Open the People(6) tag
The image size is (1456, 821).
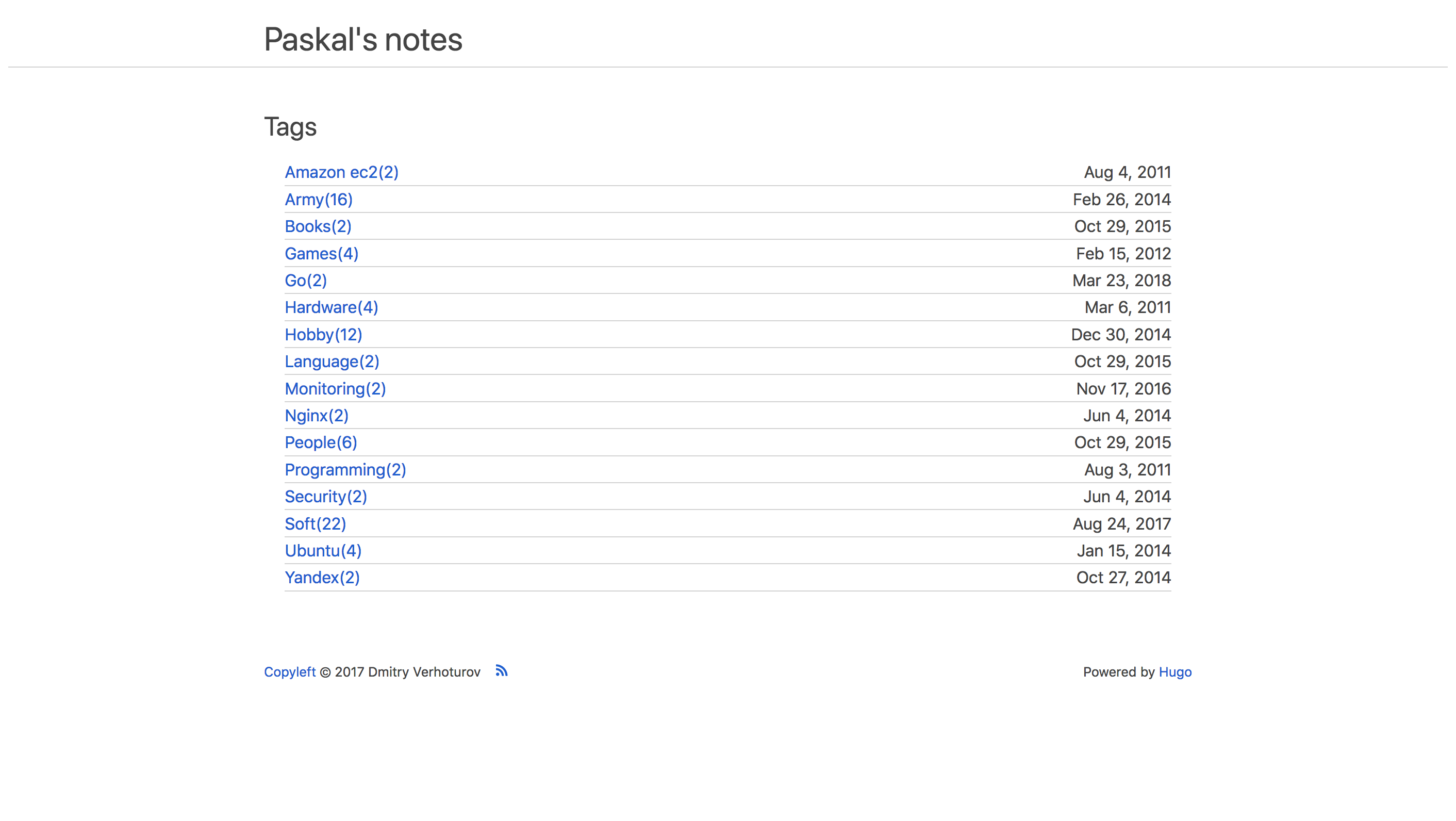coord(321,442)
